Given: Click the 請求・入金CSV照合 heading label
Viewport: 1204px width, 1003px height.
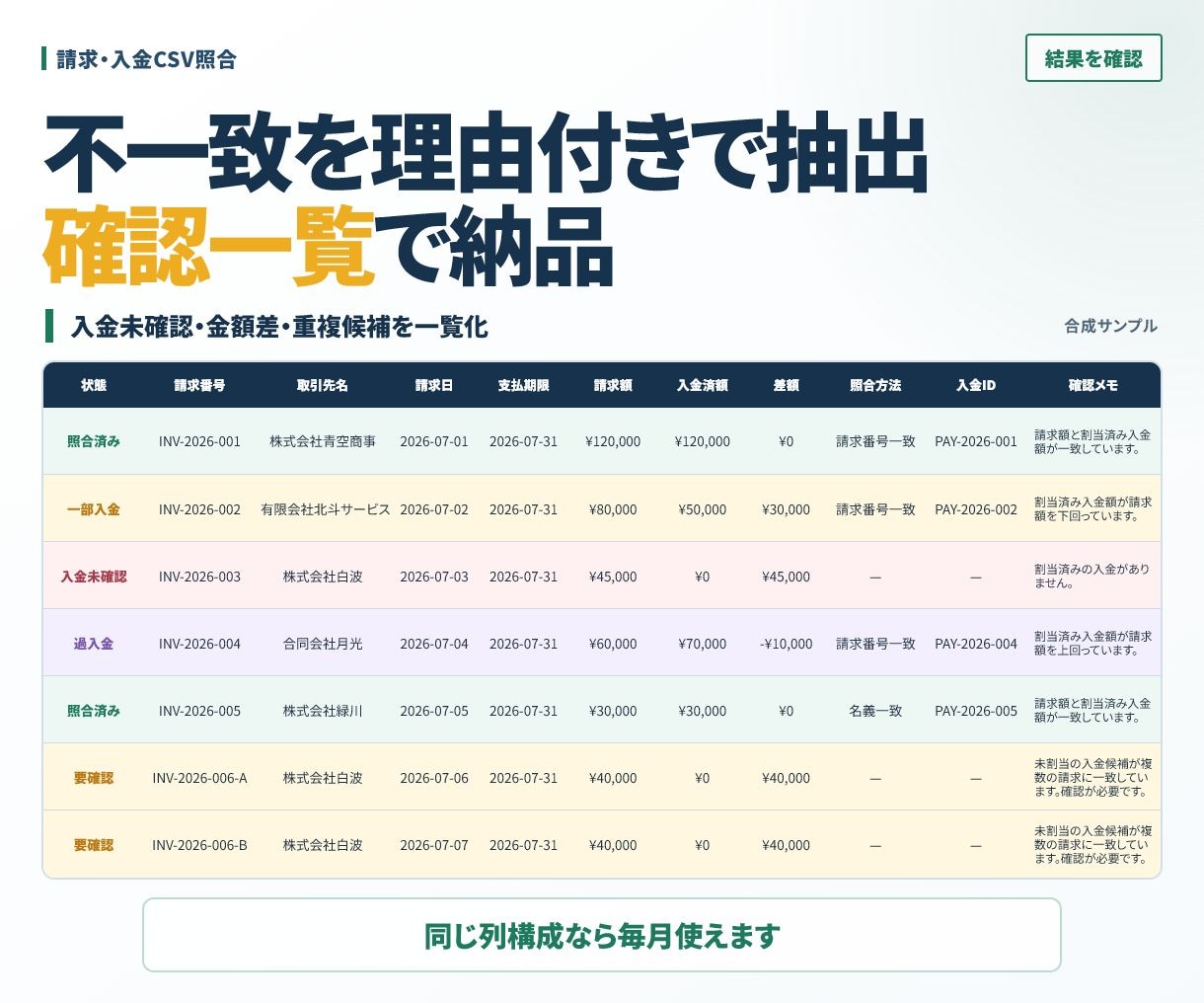Looking at the screenshot, I should pos(146,59).
